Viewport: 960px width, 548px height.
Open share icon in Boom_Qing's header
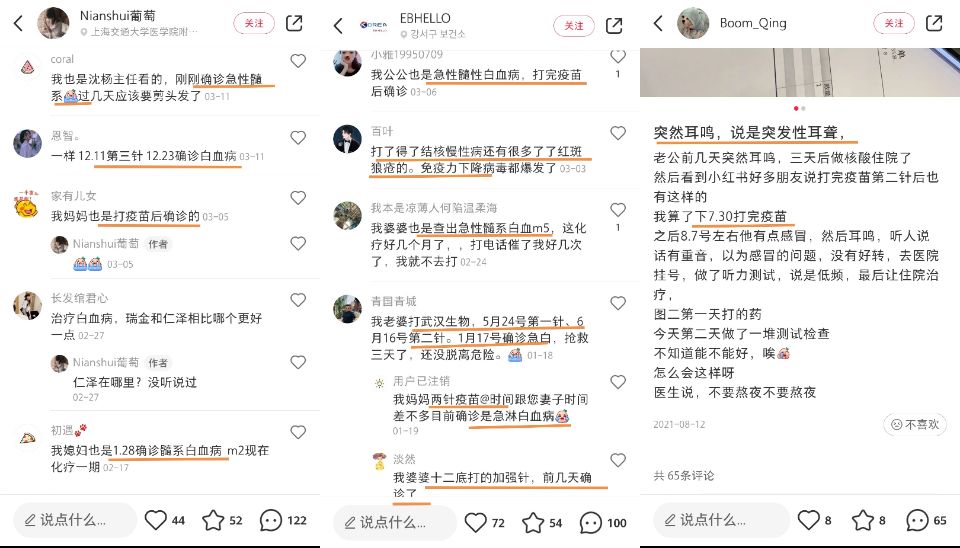[x=934, y=23]
